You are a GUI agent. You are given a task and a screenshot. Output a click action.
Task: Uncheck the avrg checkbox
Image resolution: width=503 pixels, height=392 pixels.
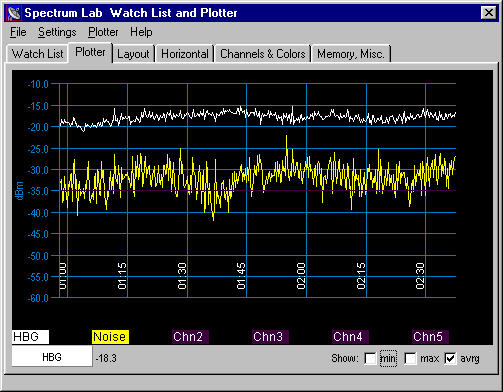[450, 359]
